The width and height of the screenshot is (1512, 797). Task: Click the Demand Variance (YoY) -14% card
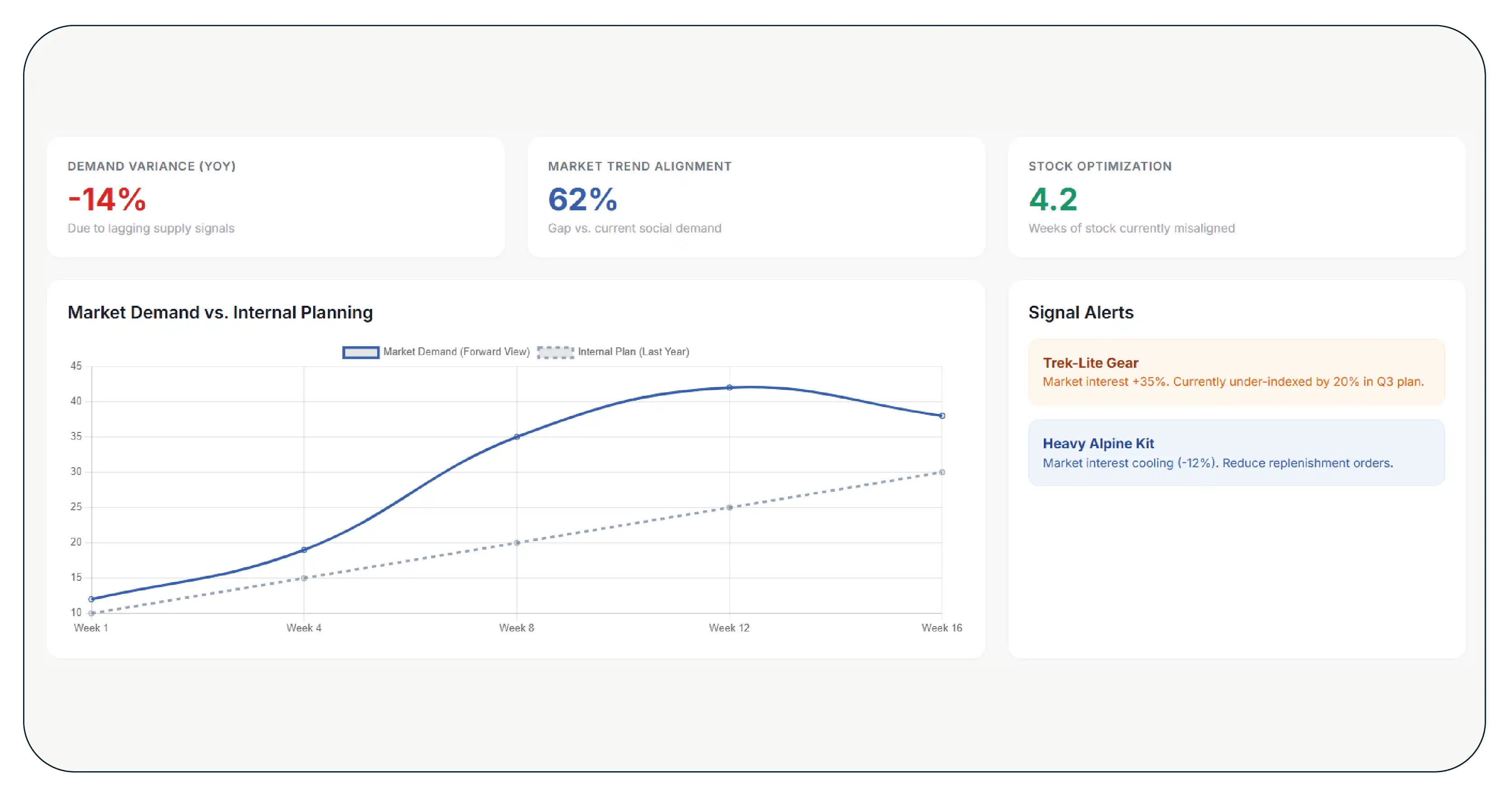[x=275, y=197]
